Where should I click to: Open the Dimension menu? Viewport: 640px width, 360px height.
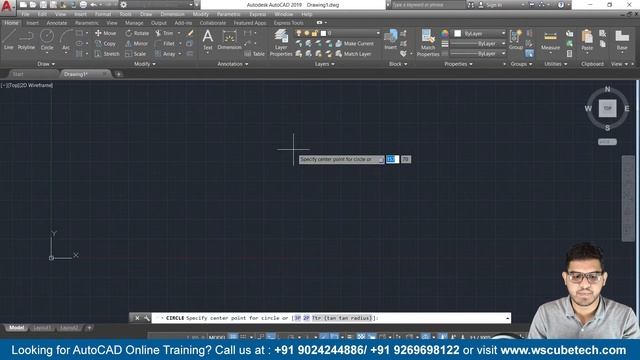[172, 14]
